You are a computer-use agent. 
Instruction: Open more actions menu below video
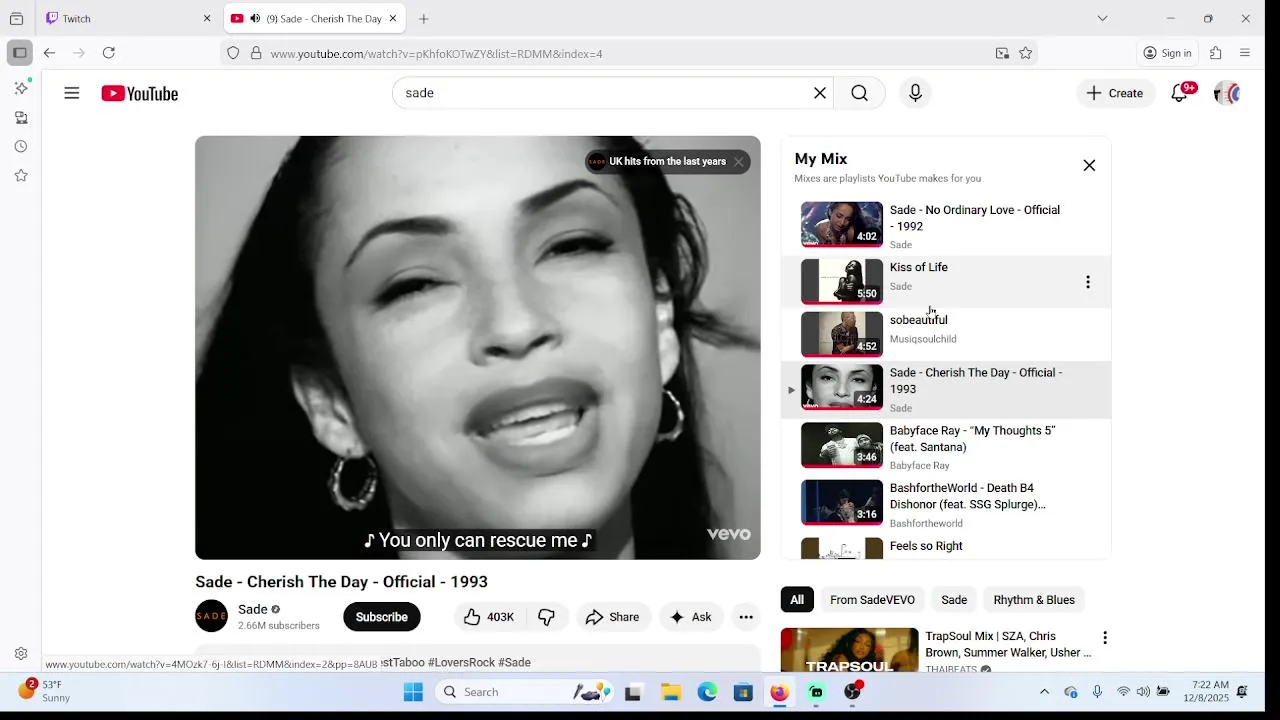(x=746, y=617)
